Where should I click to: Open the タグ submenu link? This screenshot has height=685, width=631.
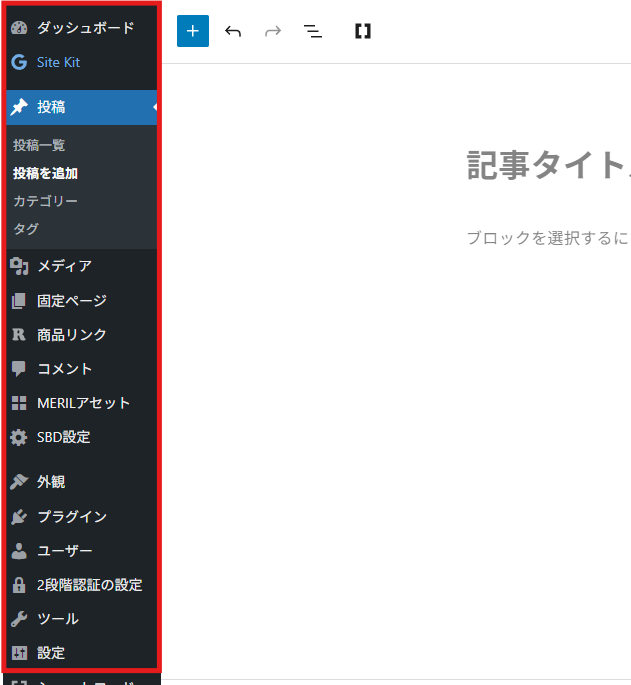coord(26,229)
